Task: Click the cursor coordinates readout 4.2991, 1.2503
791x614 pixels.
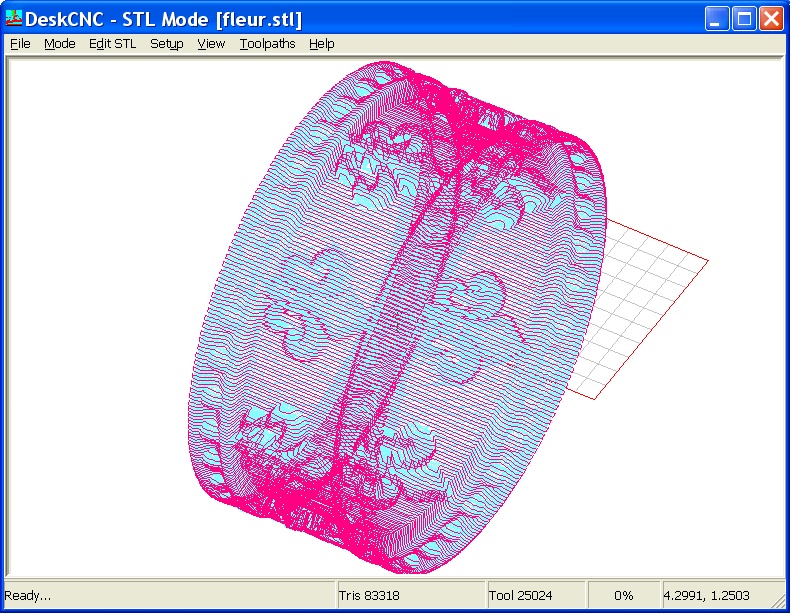Action: click(x=706, y=595)
